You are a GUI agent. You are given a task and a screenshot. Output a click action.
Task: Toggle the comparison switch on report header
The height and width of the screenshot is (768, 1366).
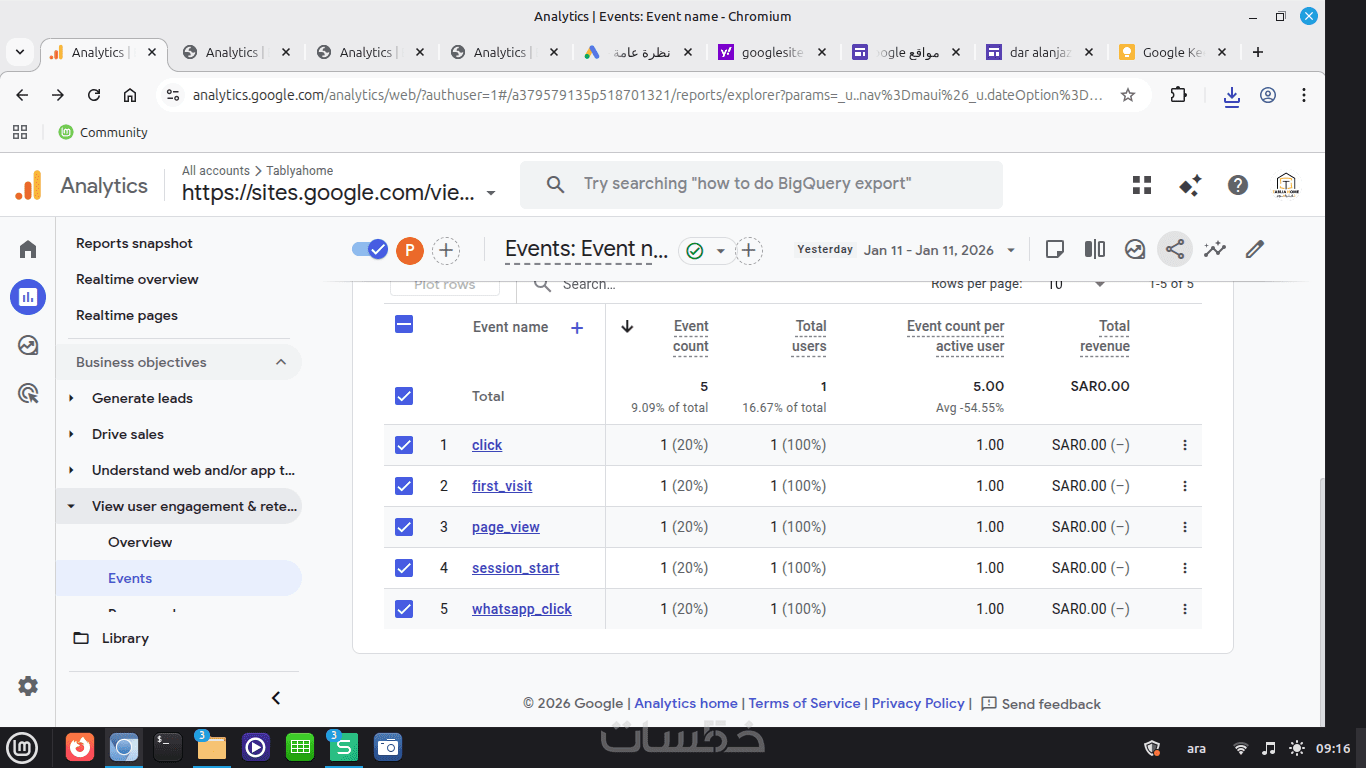(x=370, y=249)
